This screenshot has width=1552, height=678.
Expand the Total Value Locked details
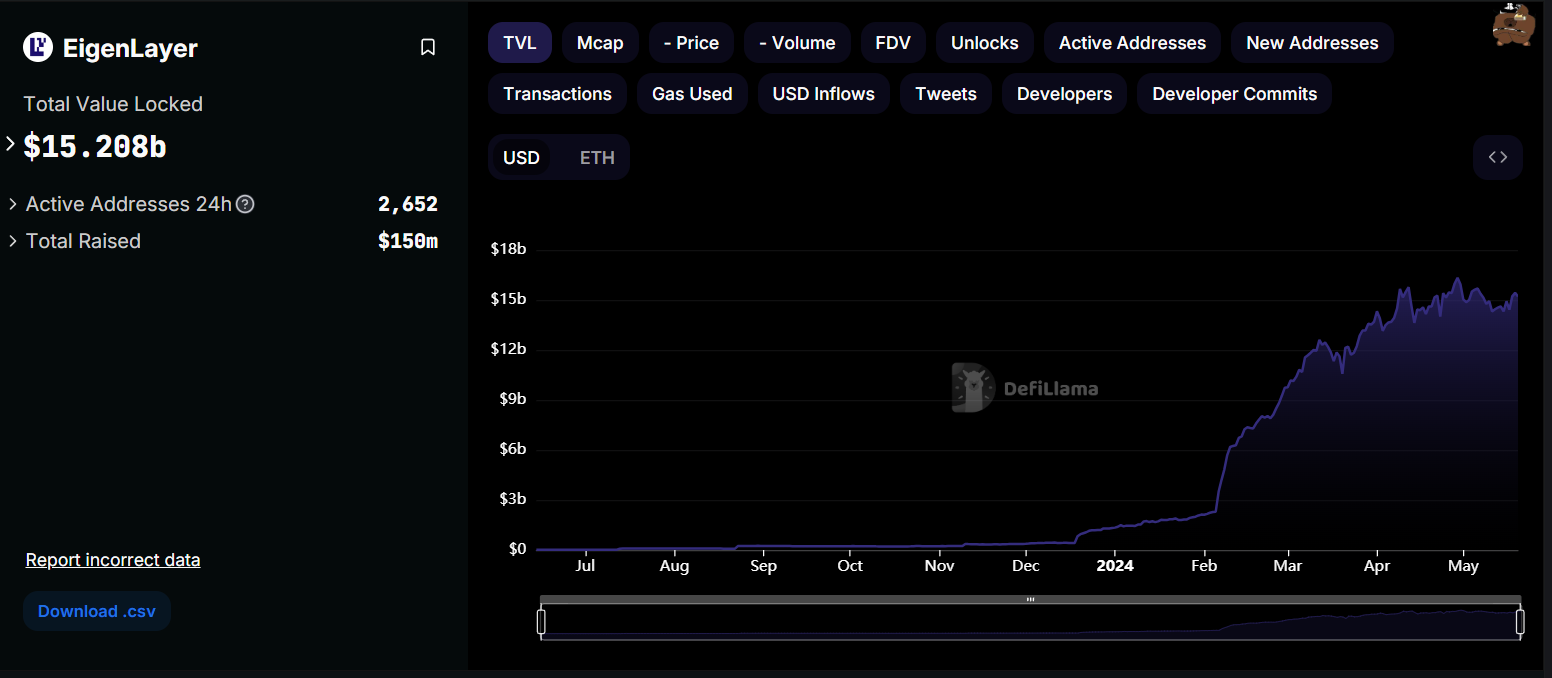9,144
